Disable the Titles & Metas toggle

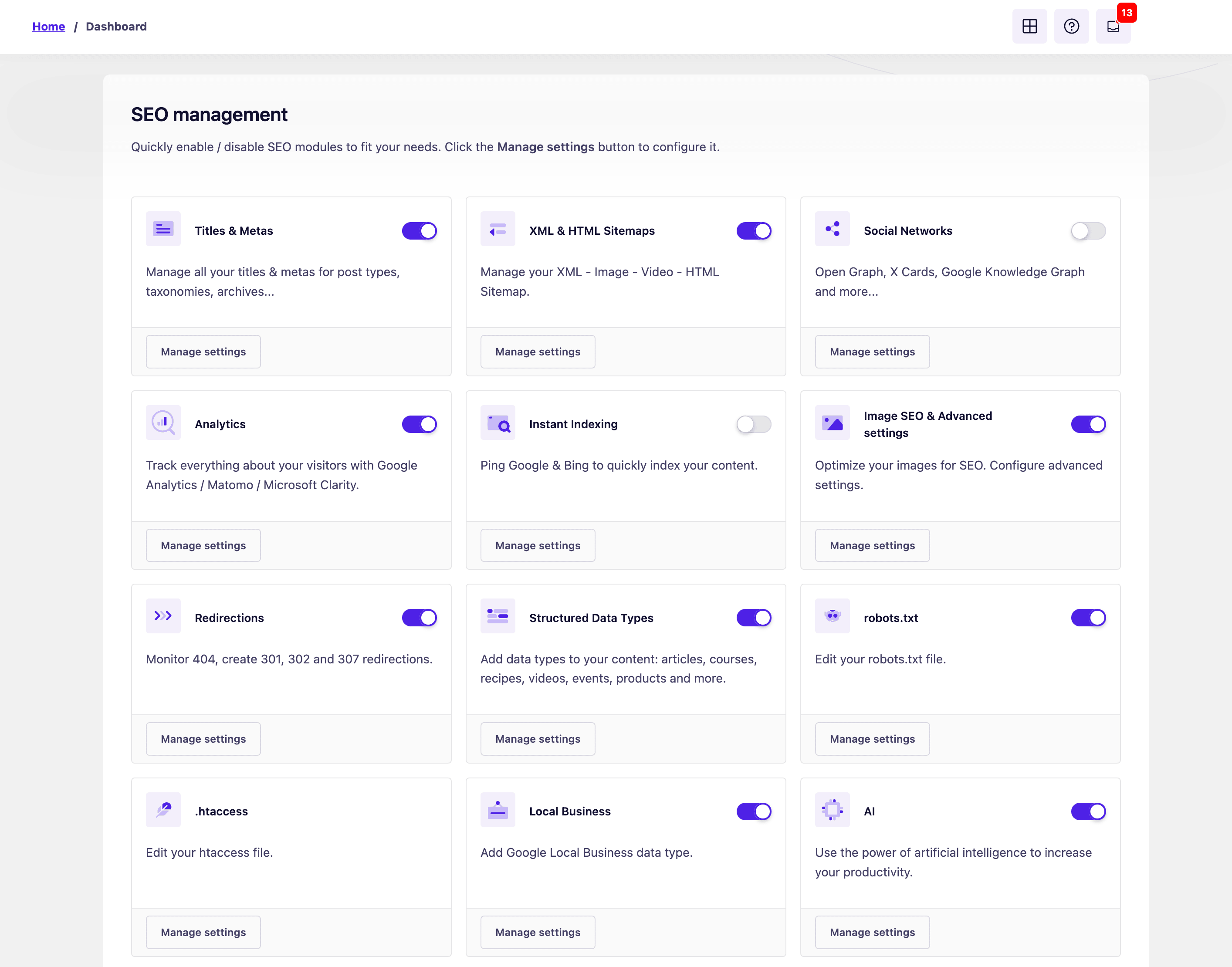(419, 231)
